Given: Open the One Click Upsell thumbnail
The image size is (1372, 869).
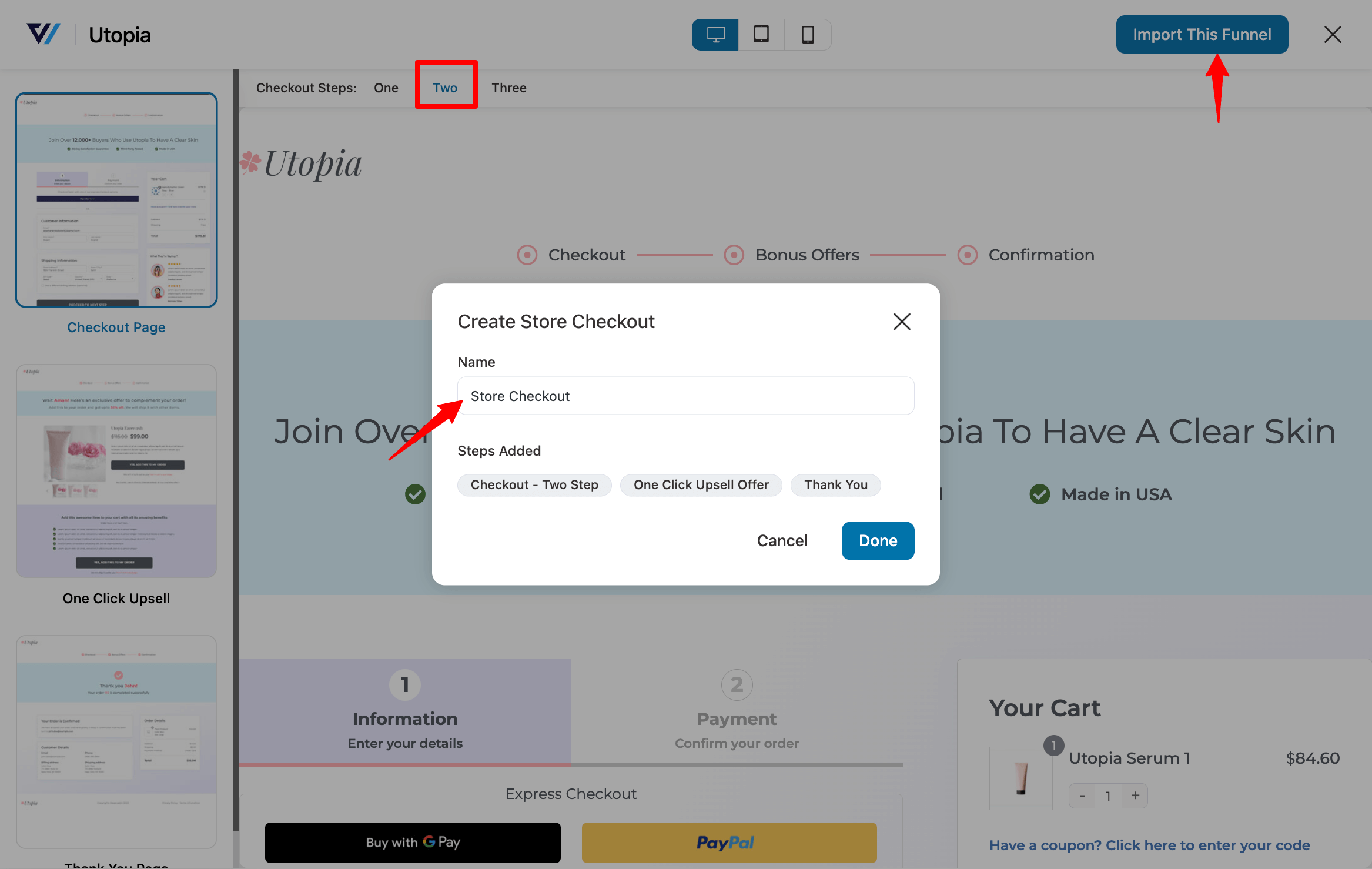Looking at the screenshot, I should [x=116, y=471].
